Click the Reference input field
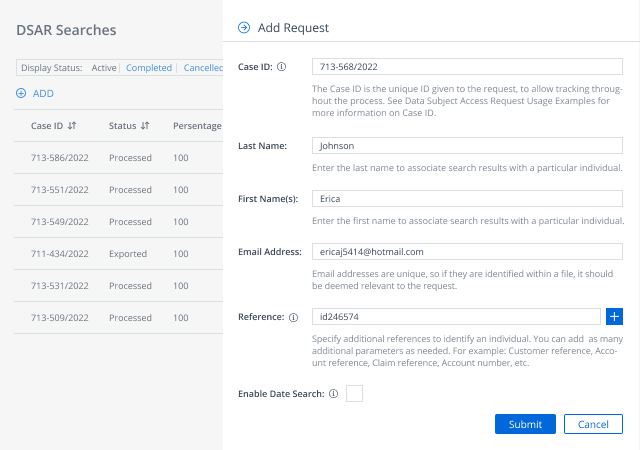The image size is (640, 450). click(456, 317)
